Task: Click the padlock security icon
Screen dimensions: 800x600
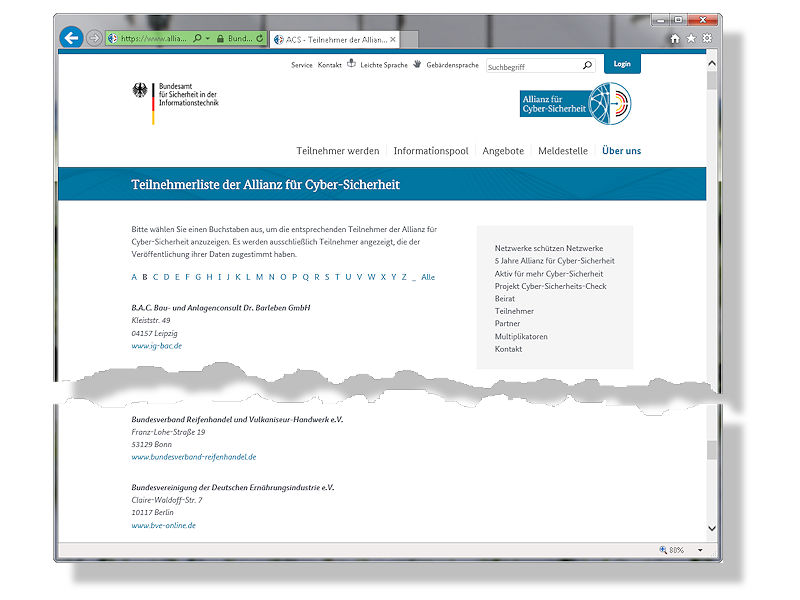Action: tap(220, 38)
